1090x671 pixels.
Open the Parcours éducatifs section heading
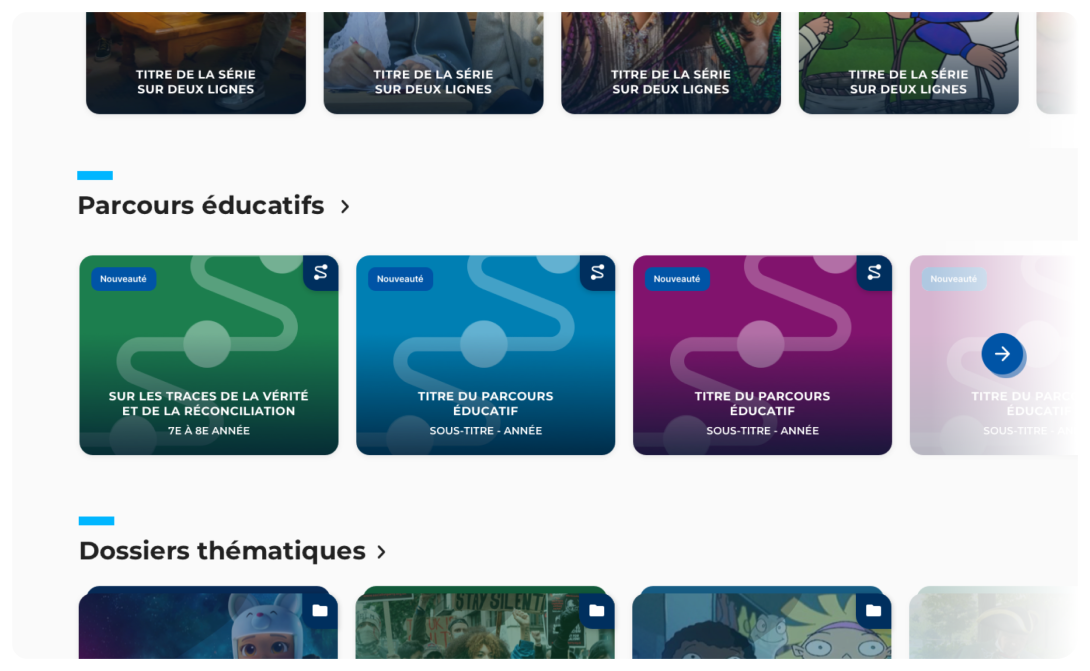(201, 206)
